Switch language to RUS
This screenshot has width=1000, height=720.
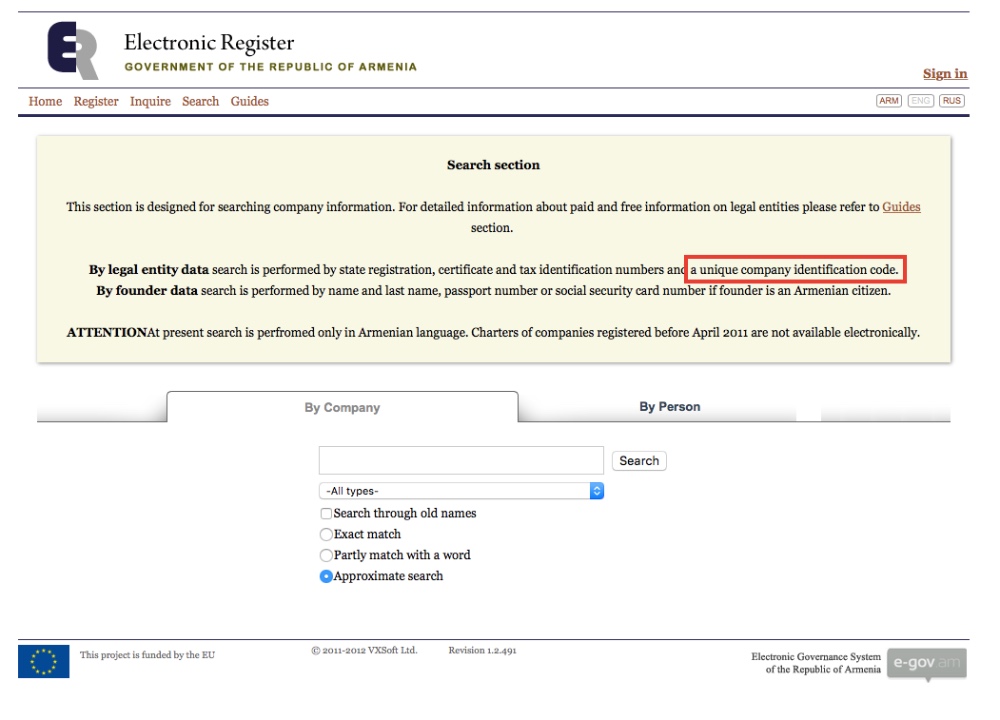pos(952,101)
